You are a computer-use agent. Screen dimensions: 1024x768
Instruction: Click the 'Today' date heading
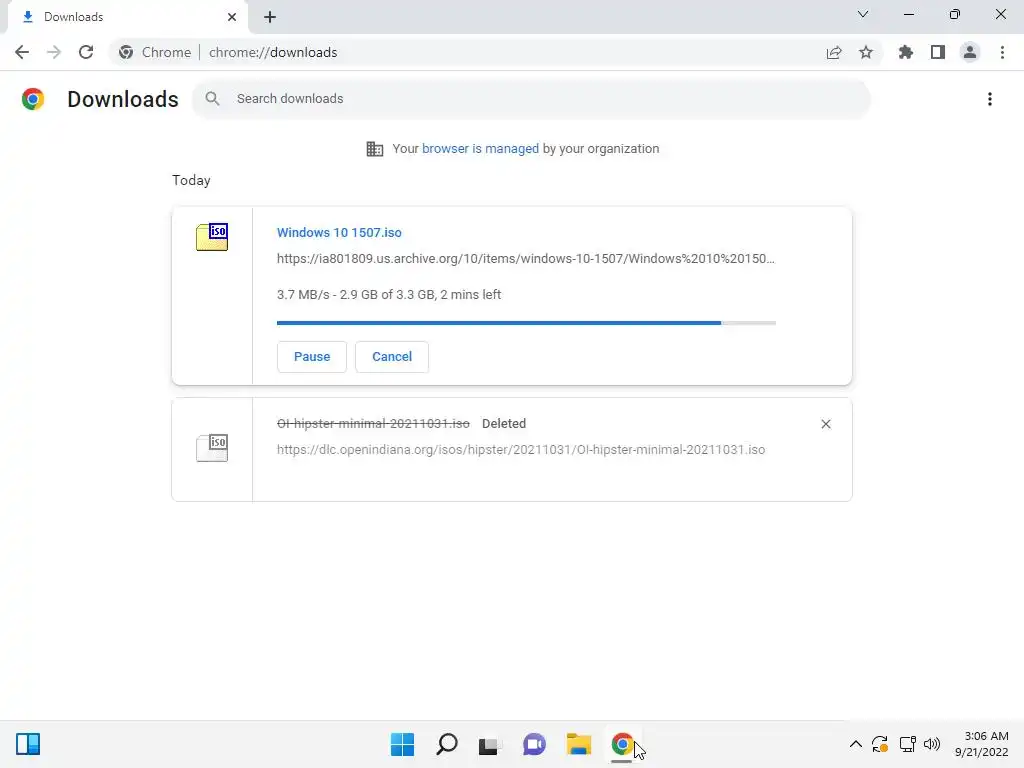coord(191,180)
